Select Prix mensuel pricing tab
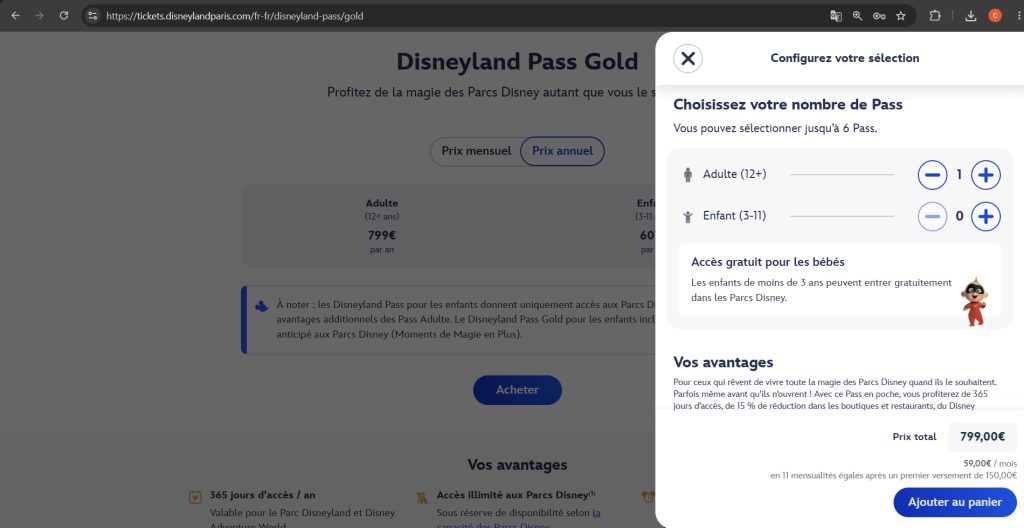1024x528 pixels. pos(476,151)
